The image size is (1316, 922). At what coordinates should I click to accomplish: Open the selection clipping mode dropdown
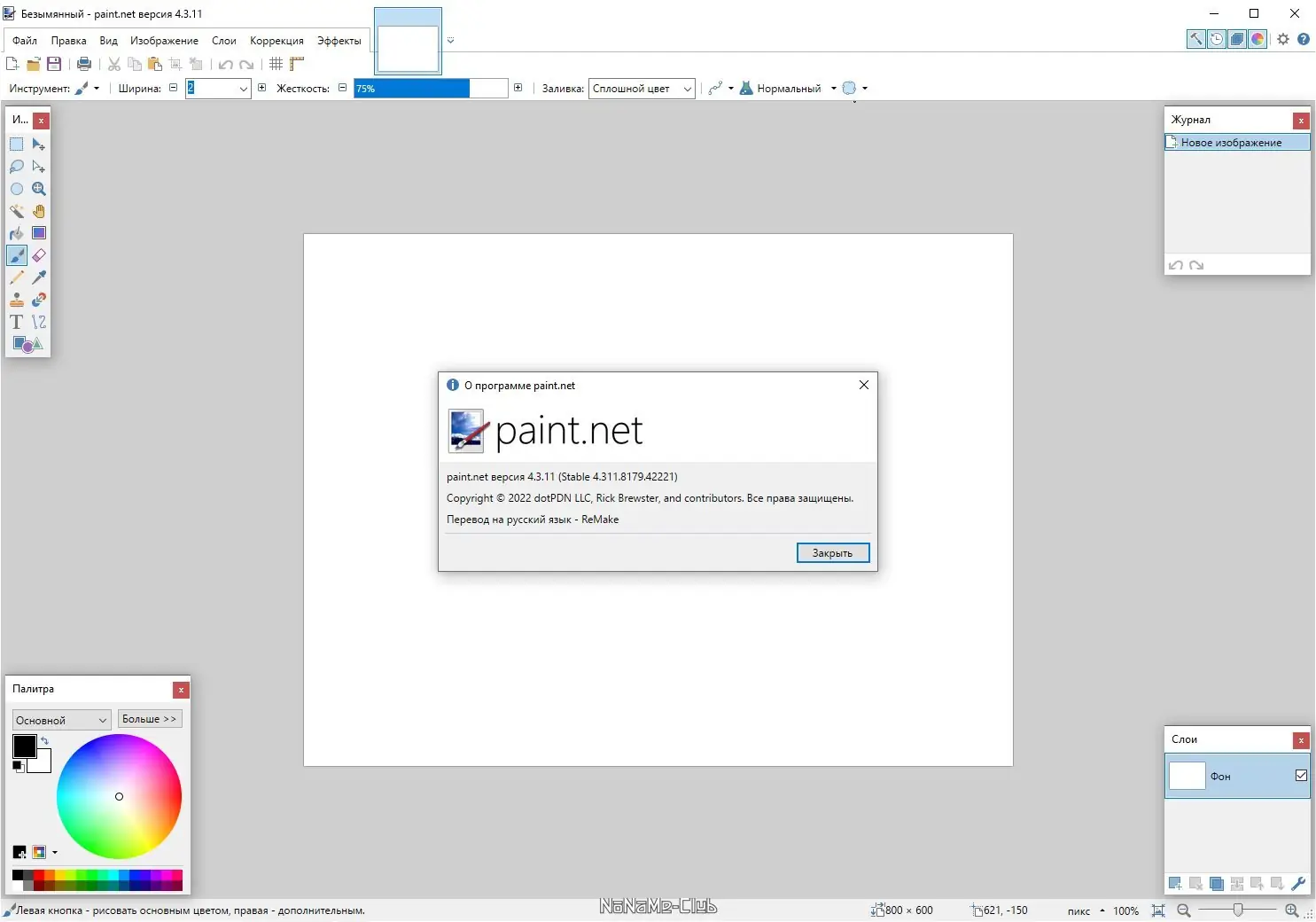(x=855, y=88)
